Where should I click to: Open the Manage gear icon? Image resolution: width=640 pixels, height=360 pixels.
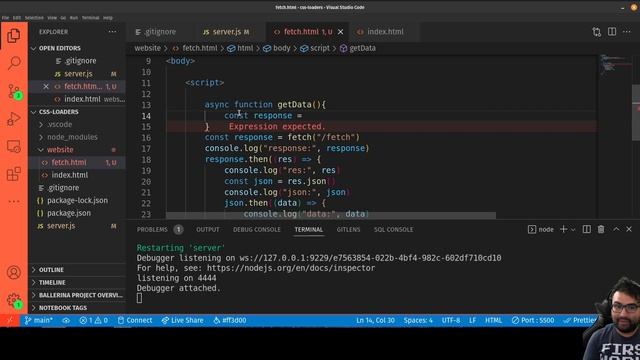click(x=13, y=300)
